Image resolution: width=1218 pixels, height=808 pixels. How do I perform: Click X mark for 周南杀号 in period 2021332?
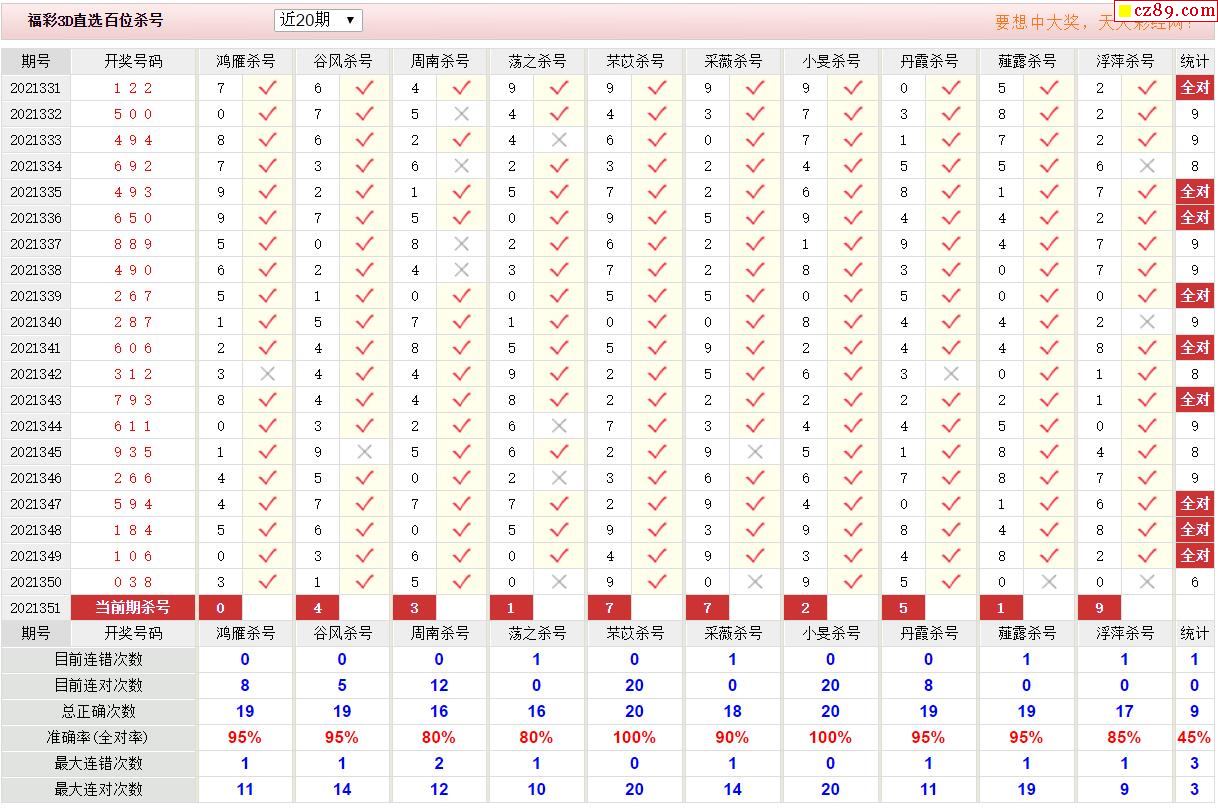click(x=461, y=114)
